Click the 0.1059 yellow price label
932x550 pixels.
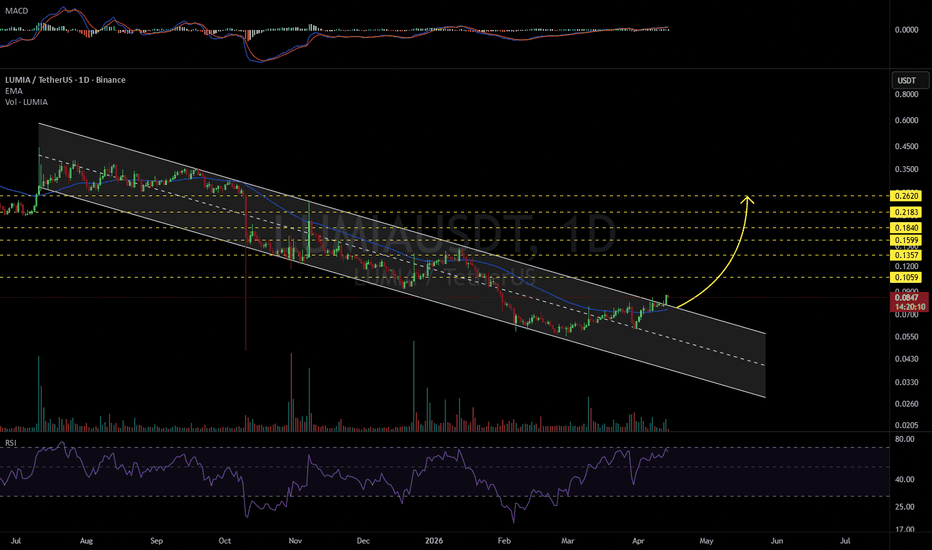[906, 278]
